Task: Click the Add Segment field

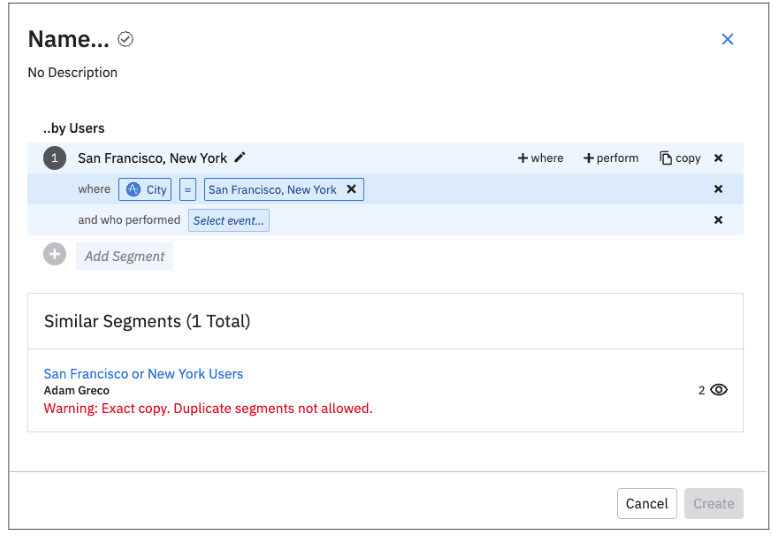Action: pos(124,256)
